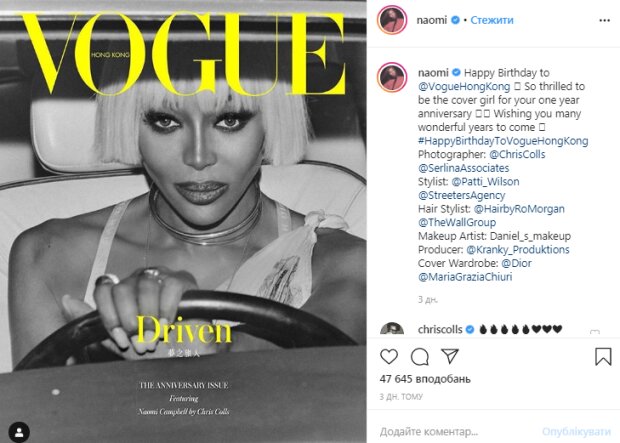620x443 pixels.
Task: Focus the Додайте коментар comment field
Action: pyautogui.click(x=455, y=431)
